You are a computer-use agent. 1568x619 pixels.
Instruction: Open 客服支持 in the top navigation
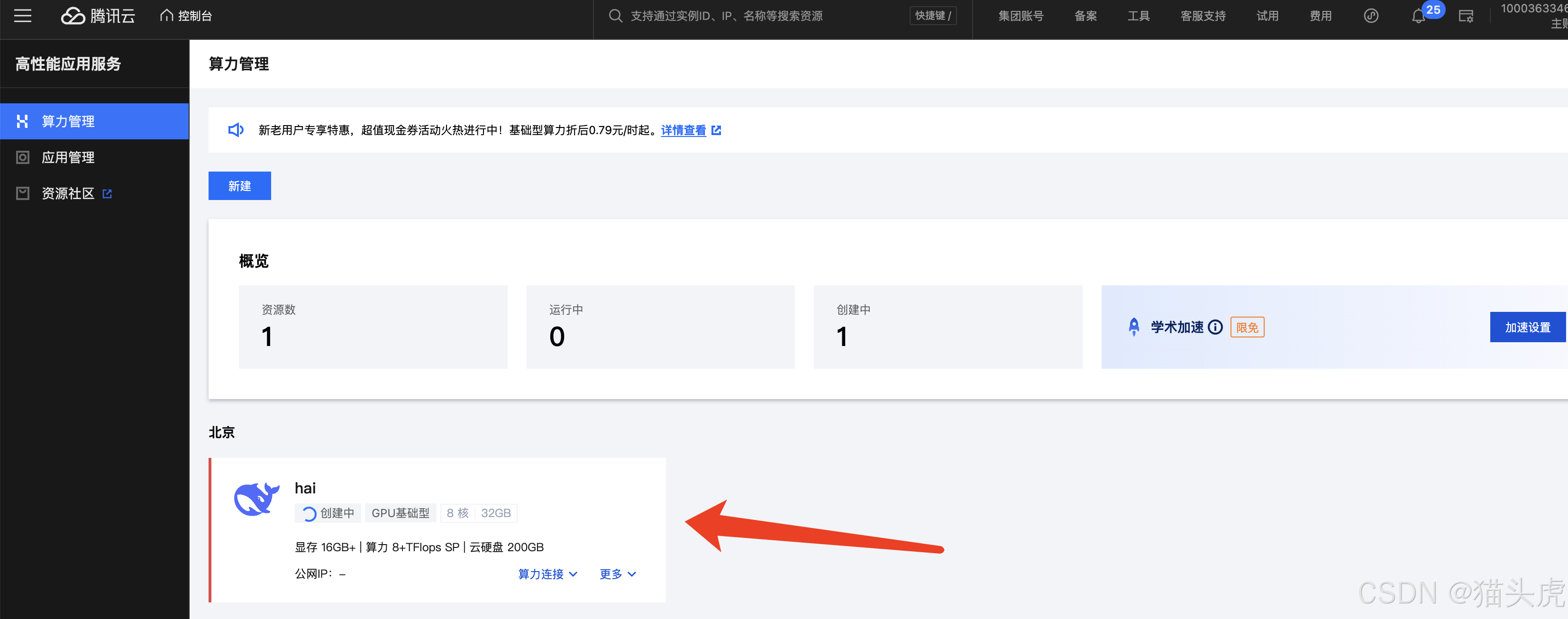tap(1203, 16)
